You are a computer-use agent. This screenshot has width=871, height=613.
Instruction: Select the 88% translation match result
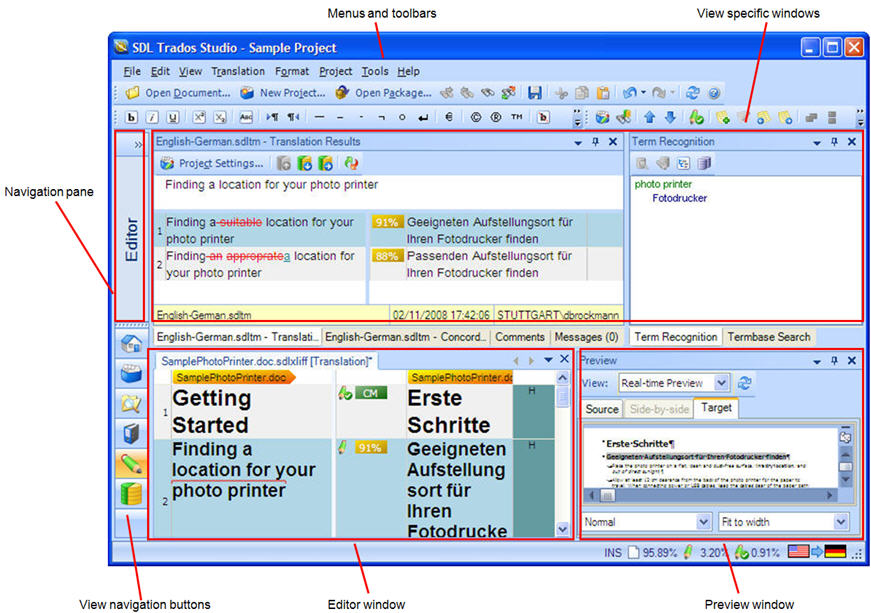[388, 264]
